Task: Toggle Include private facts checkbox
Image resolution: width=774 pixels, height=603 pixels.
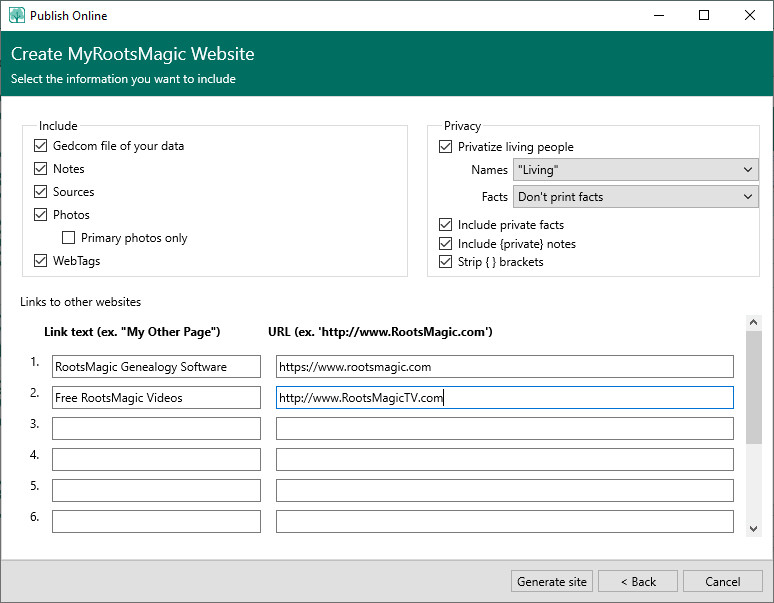Action: coord(446,225)
